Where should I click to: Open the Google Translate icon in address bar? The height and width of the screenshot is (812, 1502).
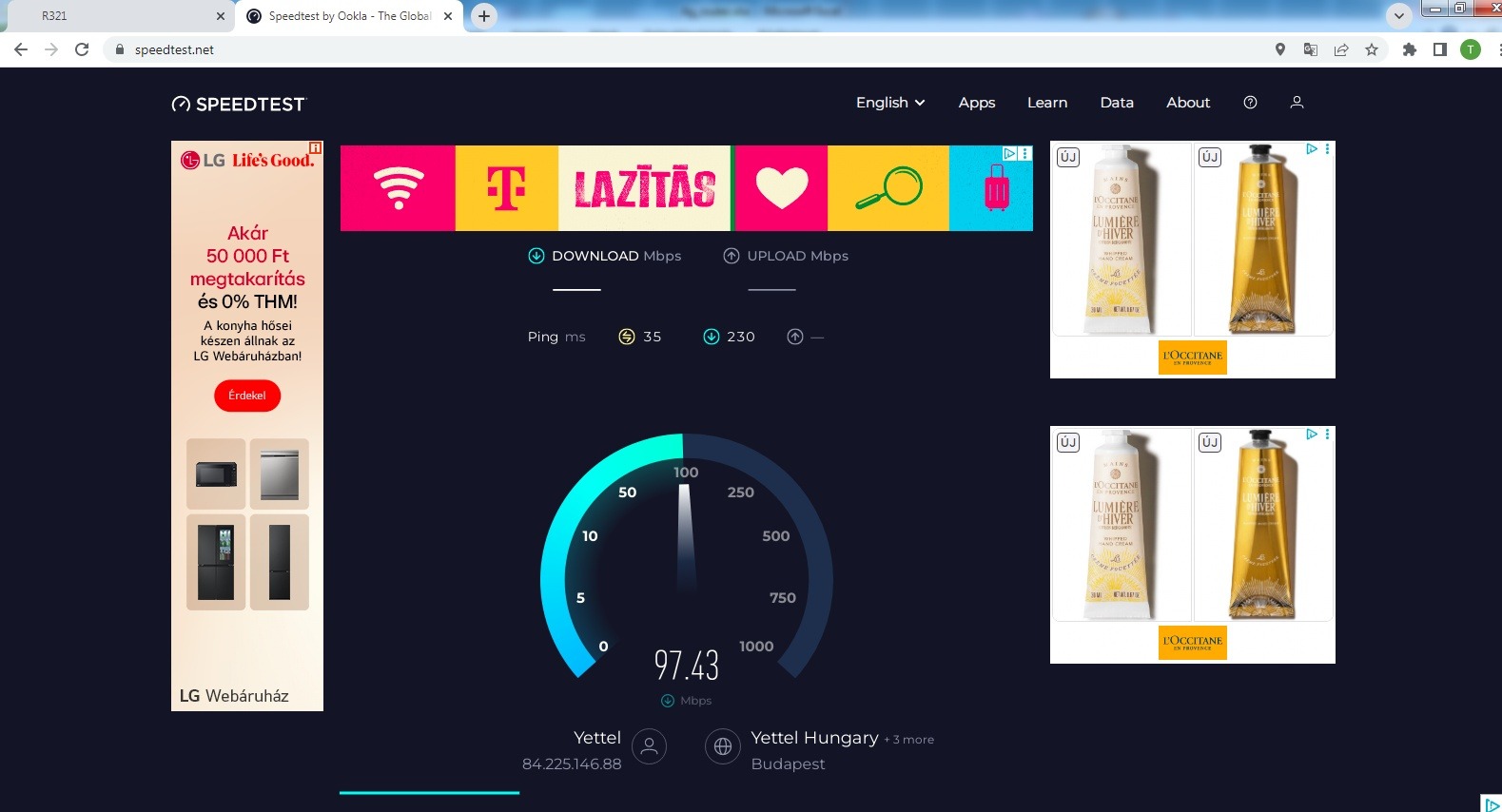pyautogui.click(x=1311, y=49)
